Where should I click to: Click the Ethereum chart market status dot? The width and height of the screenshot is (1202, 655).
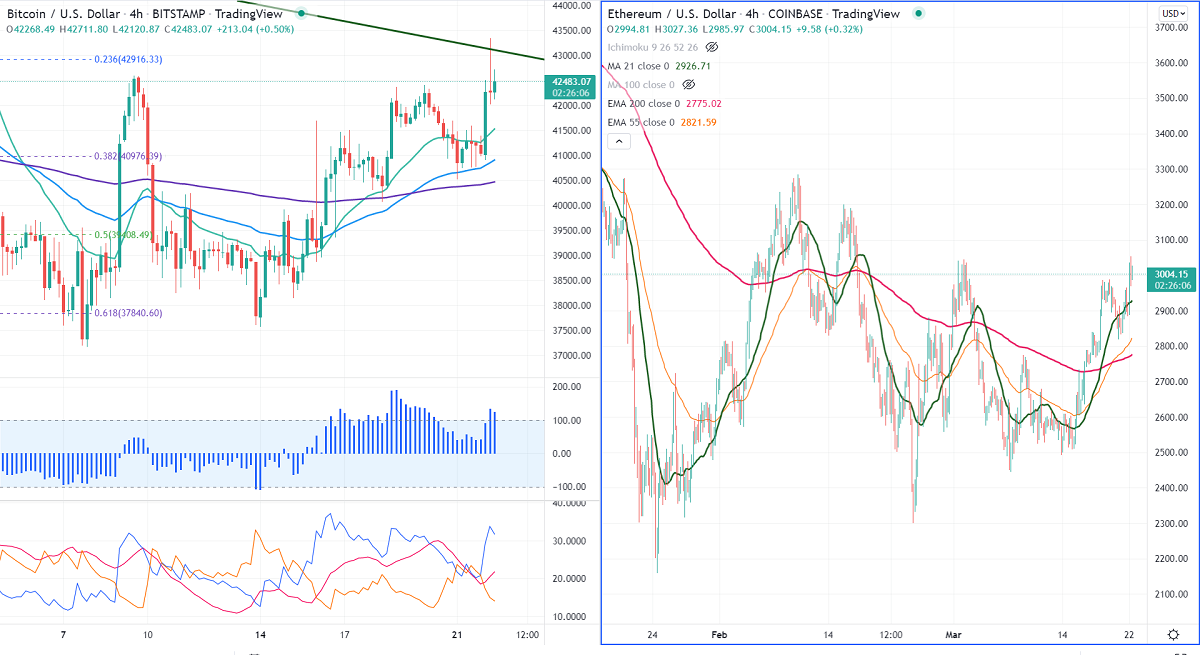(918, 13)
